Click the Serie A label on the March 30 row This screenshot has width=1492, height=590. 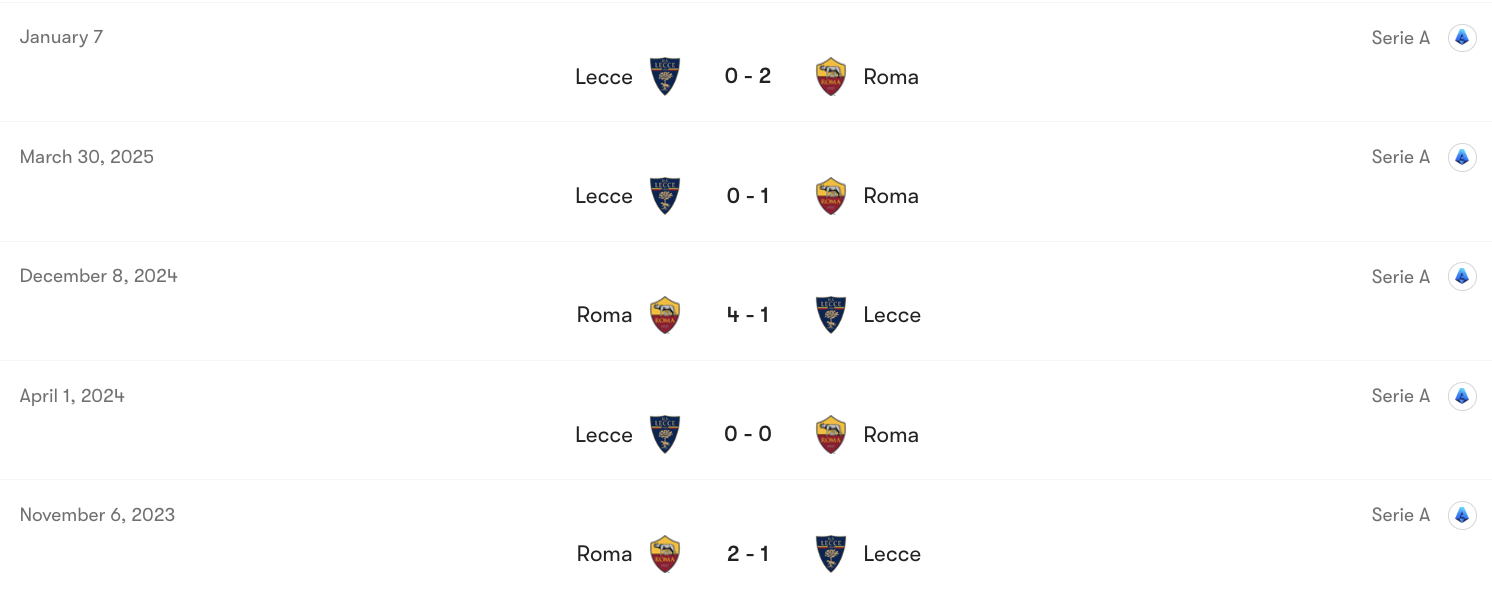click(1400, 157)
